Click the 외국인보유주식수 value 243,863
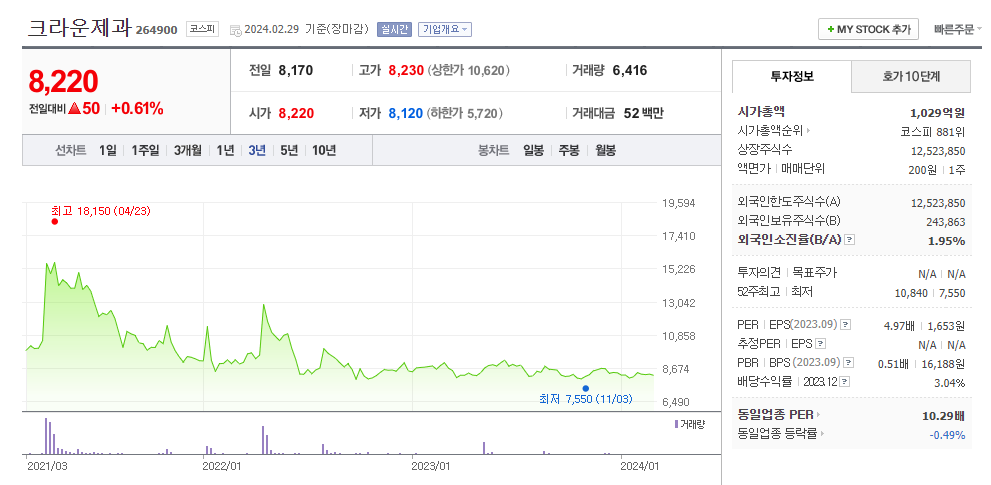The image size is (991, 485). [x=945, y=221]
